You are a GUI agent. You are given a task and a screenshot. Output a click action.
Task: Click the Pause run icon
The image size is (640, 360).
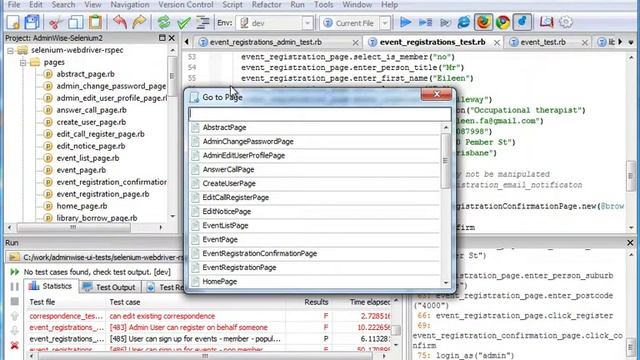click(x=15, y=287)
